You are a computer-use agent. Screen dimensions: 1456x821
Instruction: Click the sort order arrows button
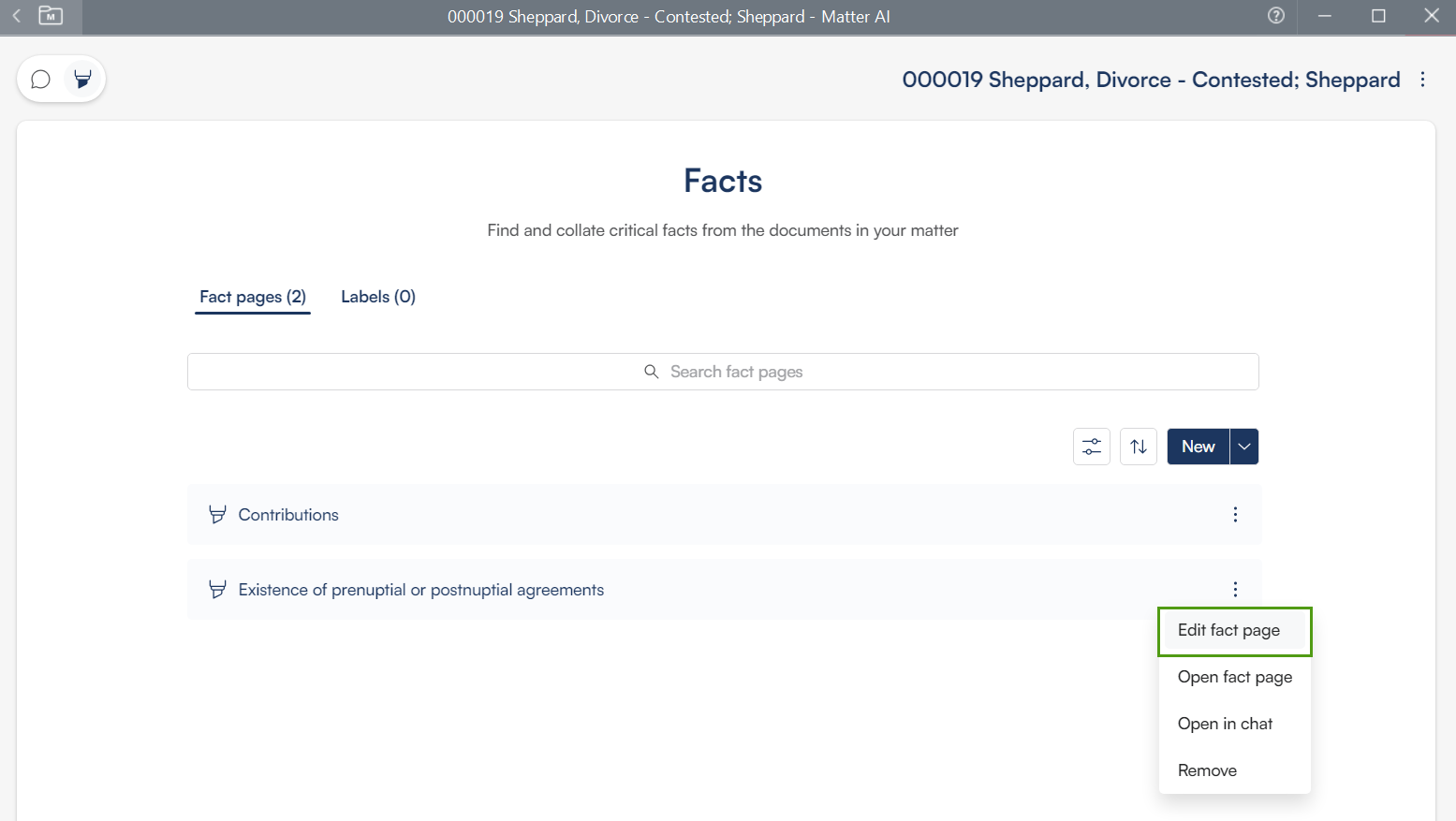(x=1138, y=447)
